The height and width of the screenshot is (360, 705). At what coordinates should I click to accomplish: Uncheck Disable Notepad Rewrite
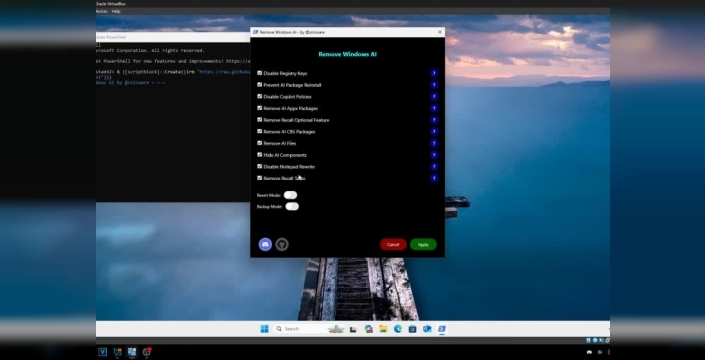click(x=259, y=166)
